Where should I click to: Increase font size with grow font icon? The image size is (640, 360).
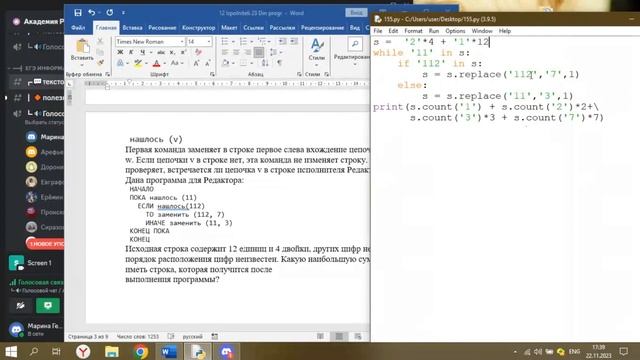196,63
